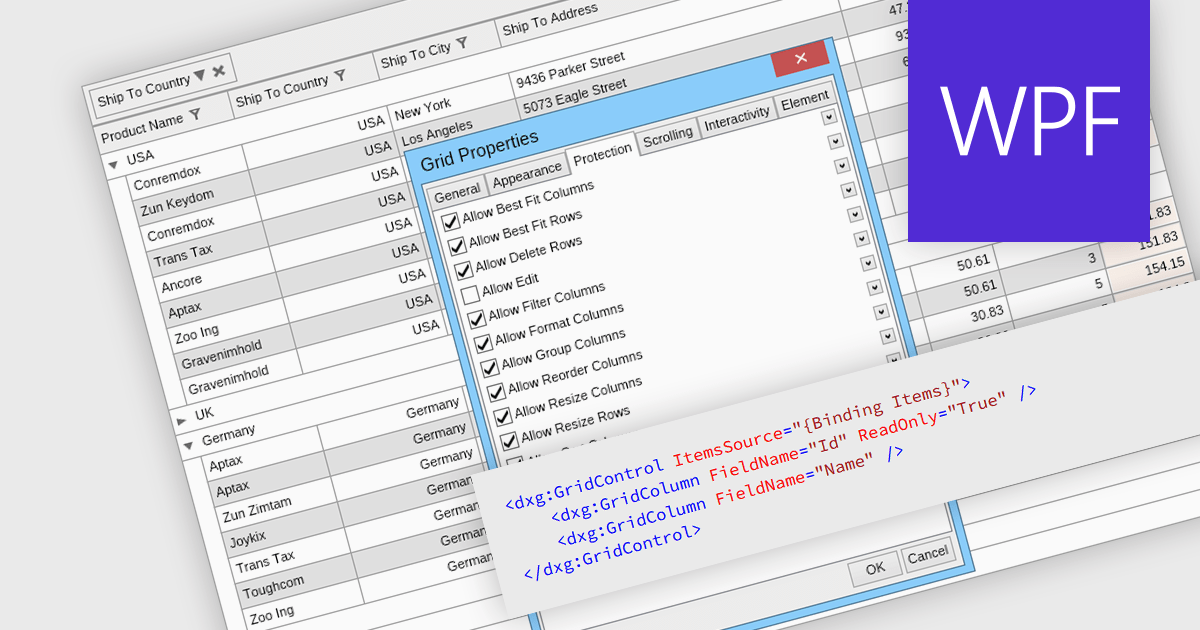The image size is (1200, 630).
Task: Click the filter icon on Ship To Country header
Action: pyautogui.click(x=339, y=74)
